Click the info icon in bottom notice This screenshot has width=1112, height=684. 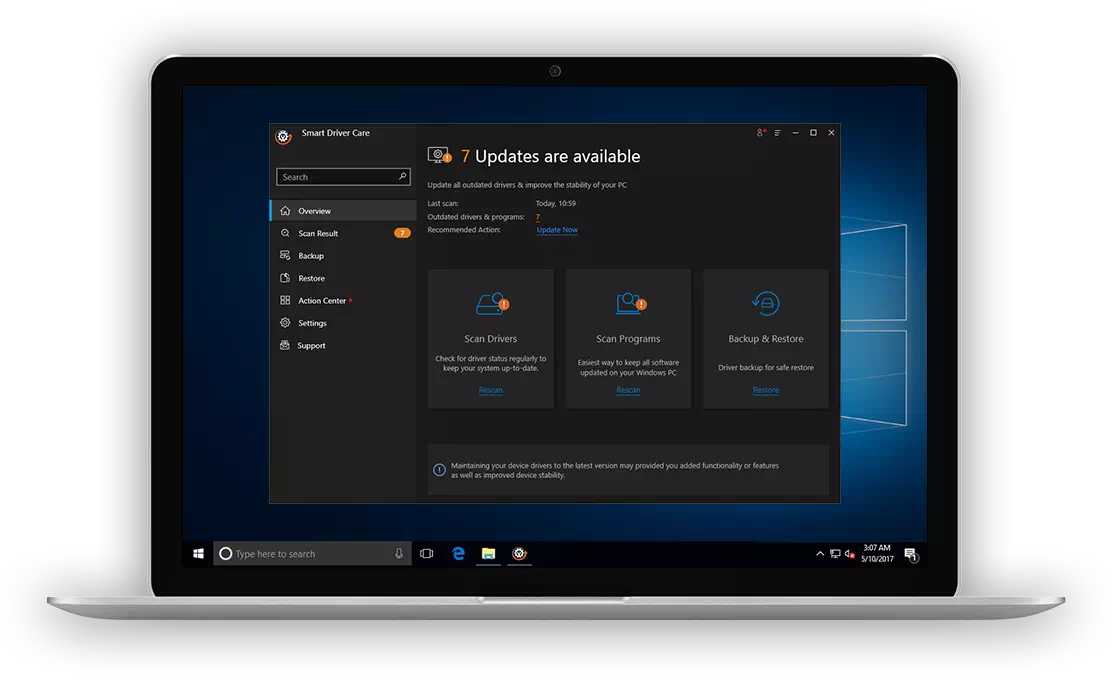click(x=439, y=470)
